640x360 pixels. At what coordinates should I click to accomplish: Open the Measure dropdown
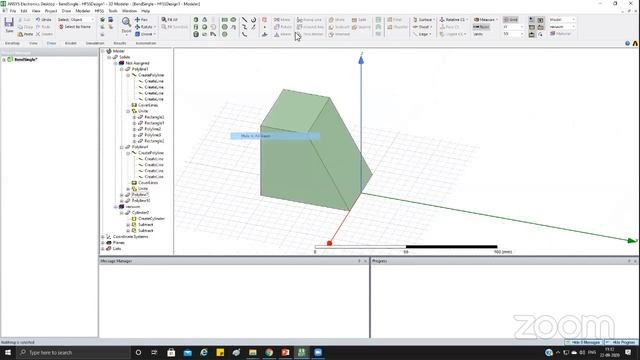coord(486,20)
